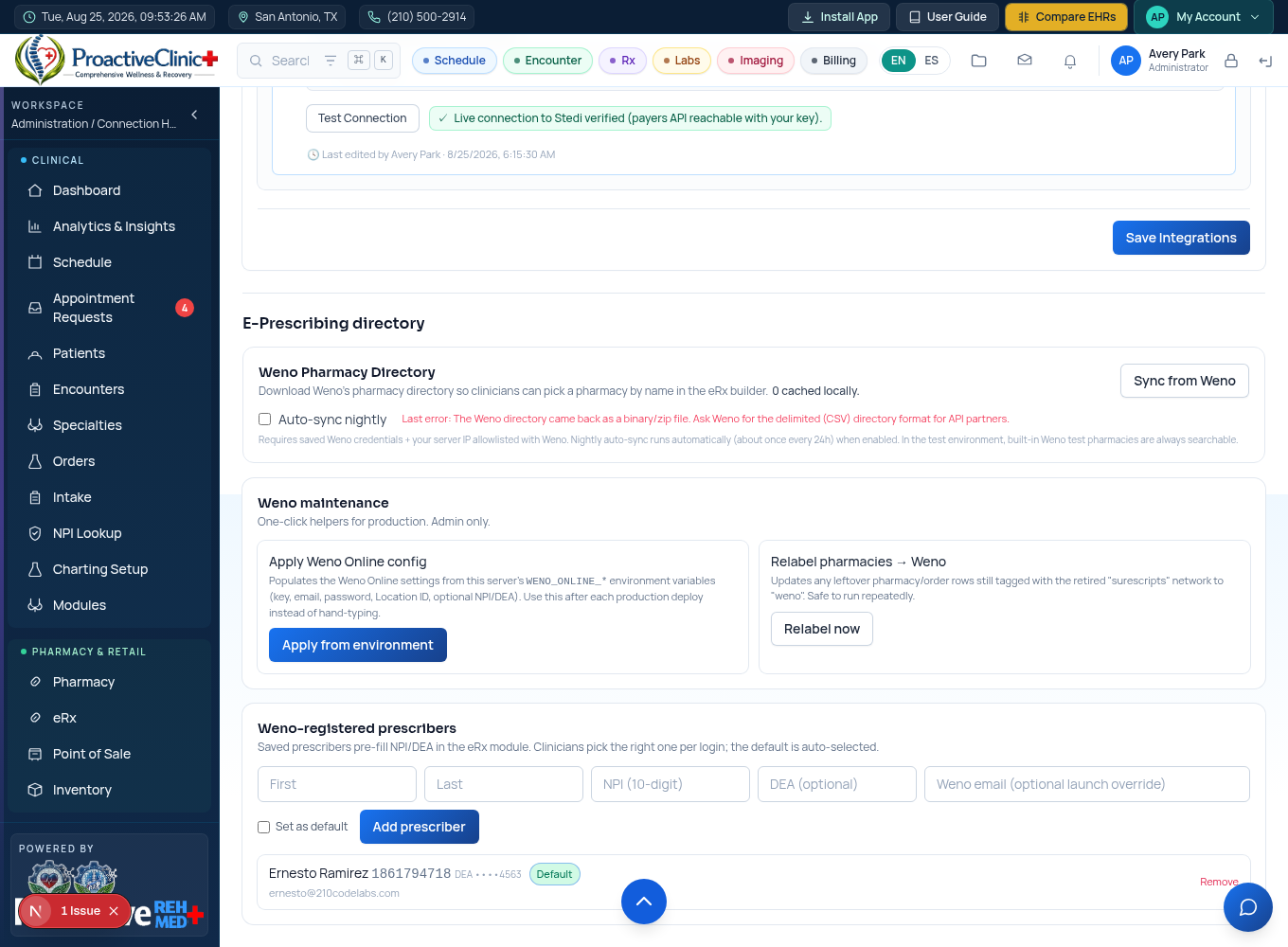Click Save Integrations
This screenshot has height=947, width=1288.
[1181, 238]
